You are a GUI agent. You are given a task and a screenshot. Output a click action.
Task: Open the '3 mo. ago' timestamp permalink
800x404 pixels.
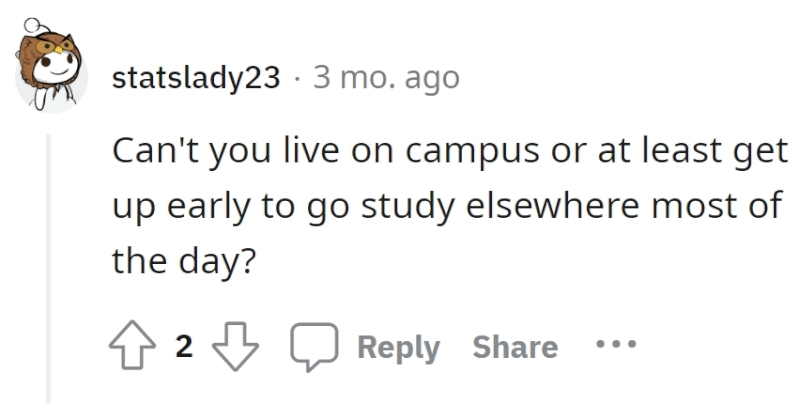(x=386, y=78)
